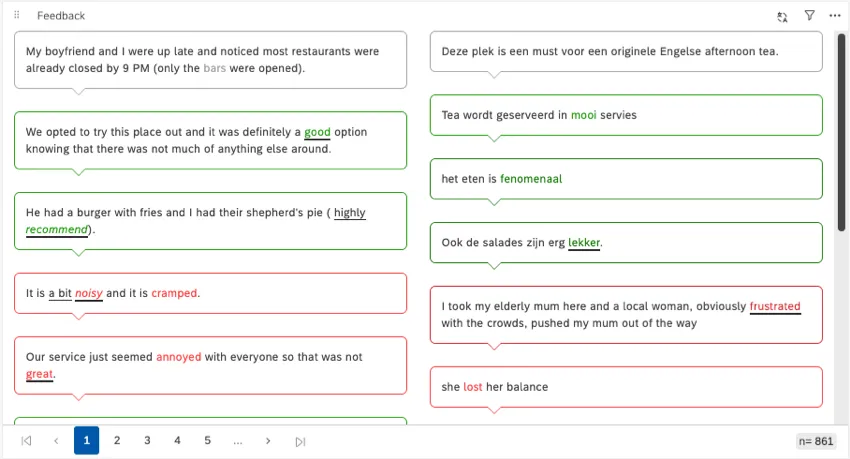Click the n= 861 count badge
This screenshot has width=850, height=459.
coord(815,441)
